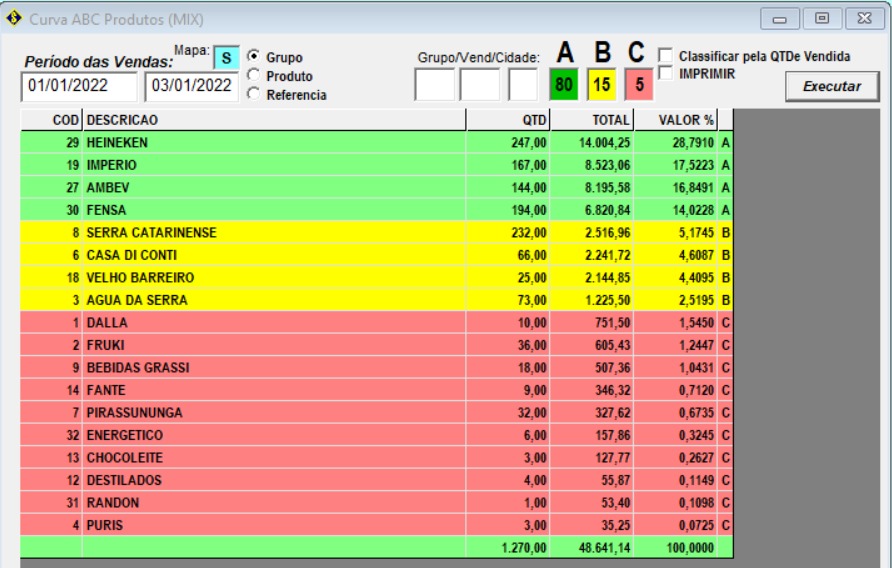
Task: Select the Grupo radio option
Action: coord(253,57)
